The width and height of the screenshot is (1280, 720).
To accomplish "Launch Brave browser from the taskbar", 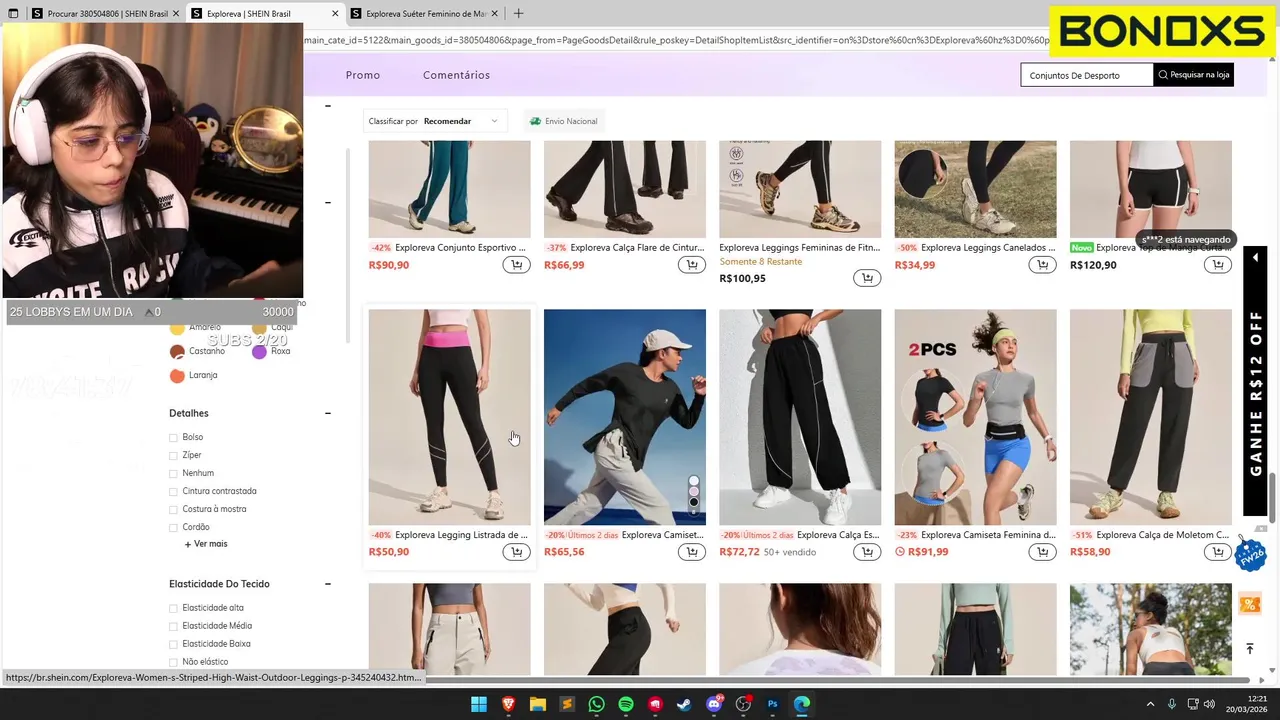I will point(508,704).
